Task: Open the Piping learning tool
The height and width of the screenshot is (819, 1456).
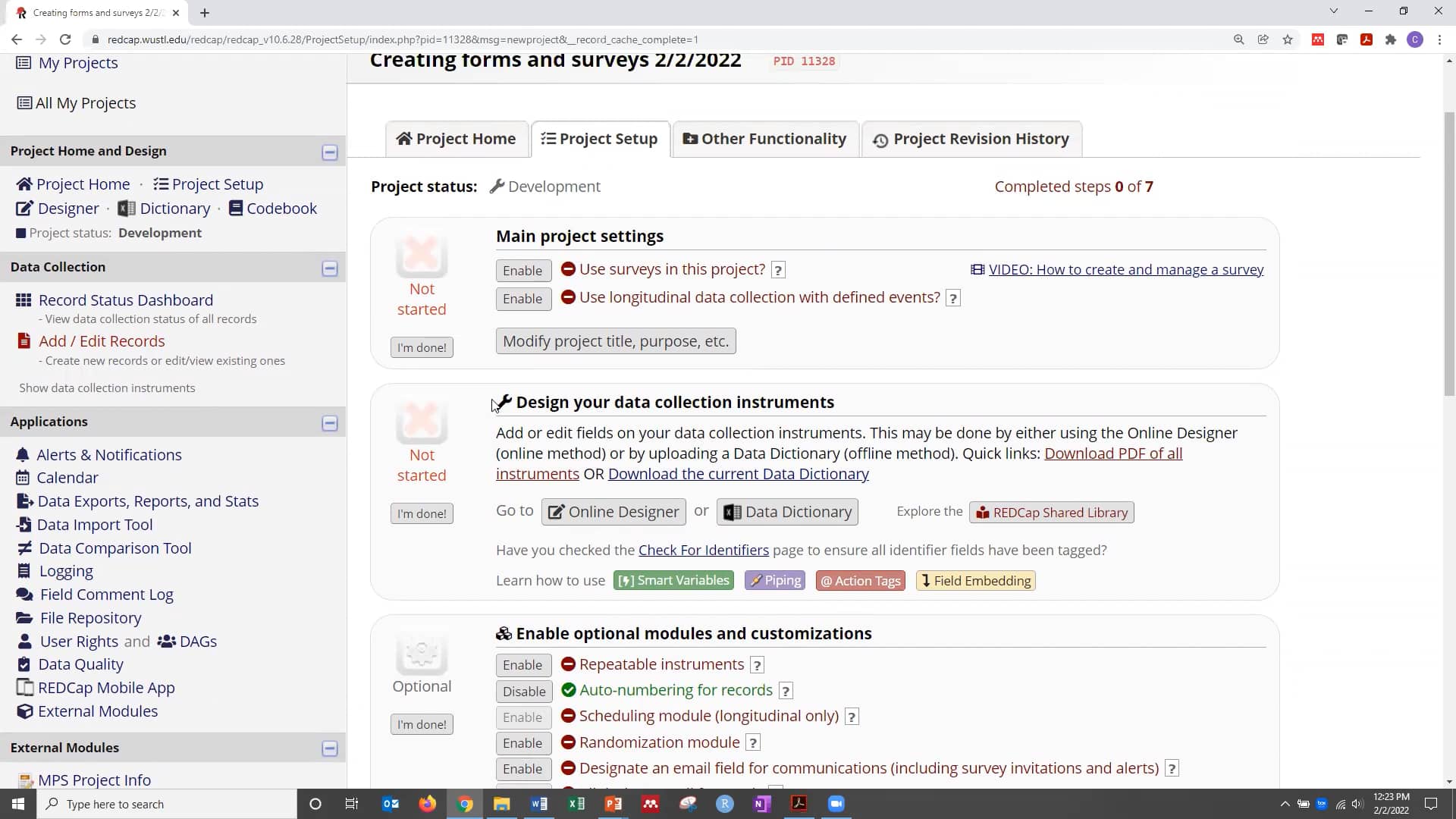Action: pyautogui.click(x=774, y=580)
